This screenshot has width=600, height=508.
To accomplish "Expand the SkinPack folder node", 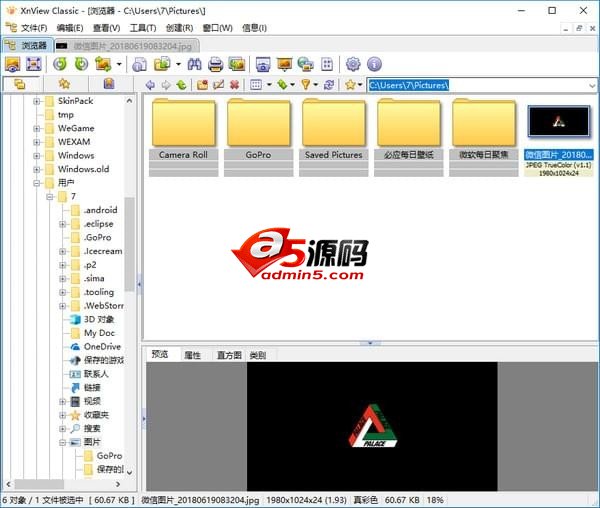I will (36, 101).
